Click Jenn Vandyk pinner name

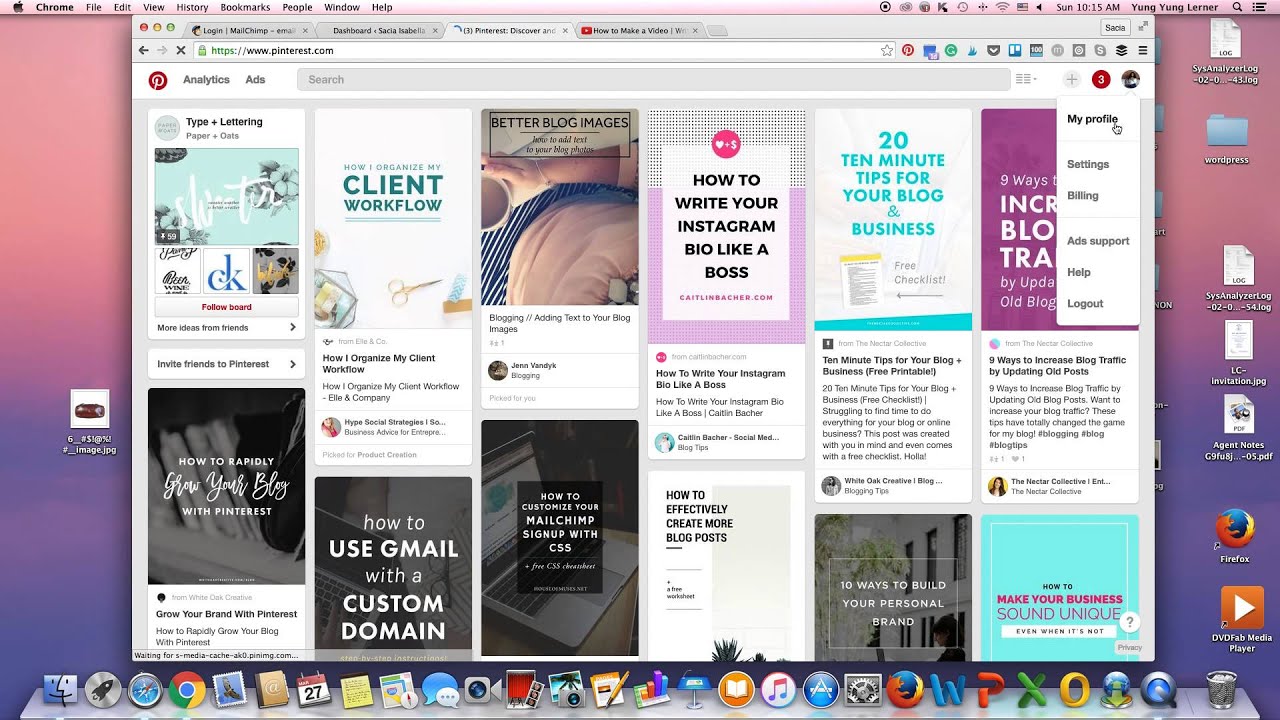click(533, 366)
